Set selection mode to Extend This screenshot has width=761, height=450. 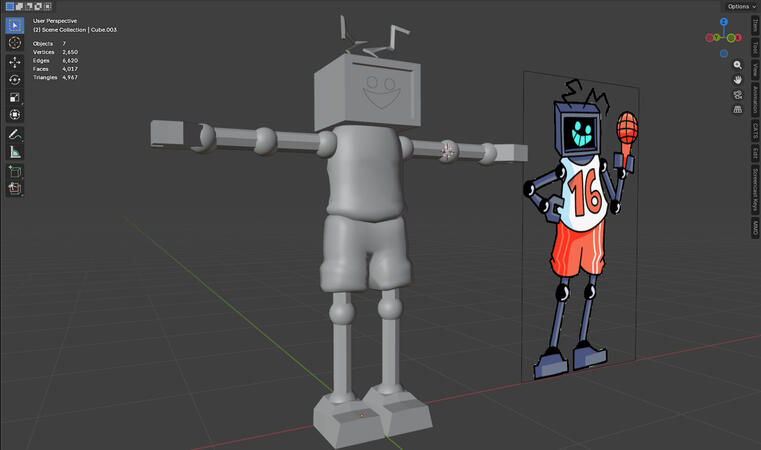point(19,6)
